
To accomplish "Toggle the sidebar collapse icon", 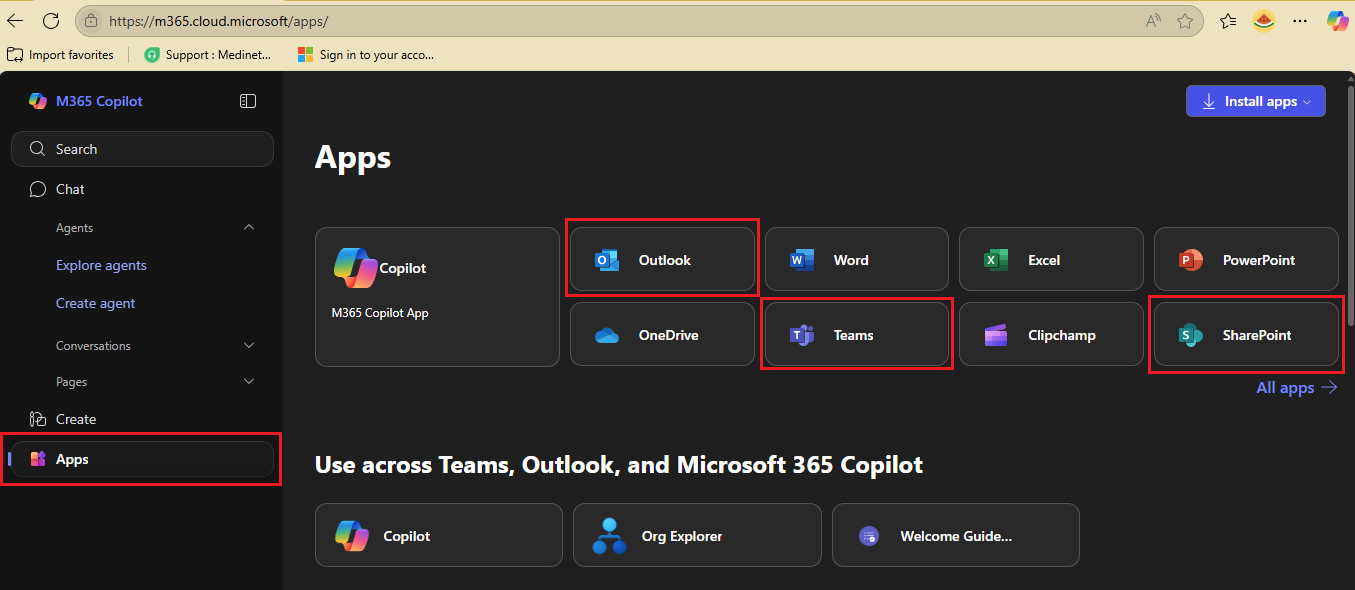I will coord(248,101).
